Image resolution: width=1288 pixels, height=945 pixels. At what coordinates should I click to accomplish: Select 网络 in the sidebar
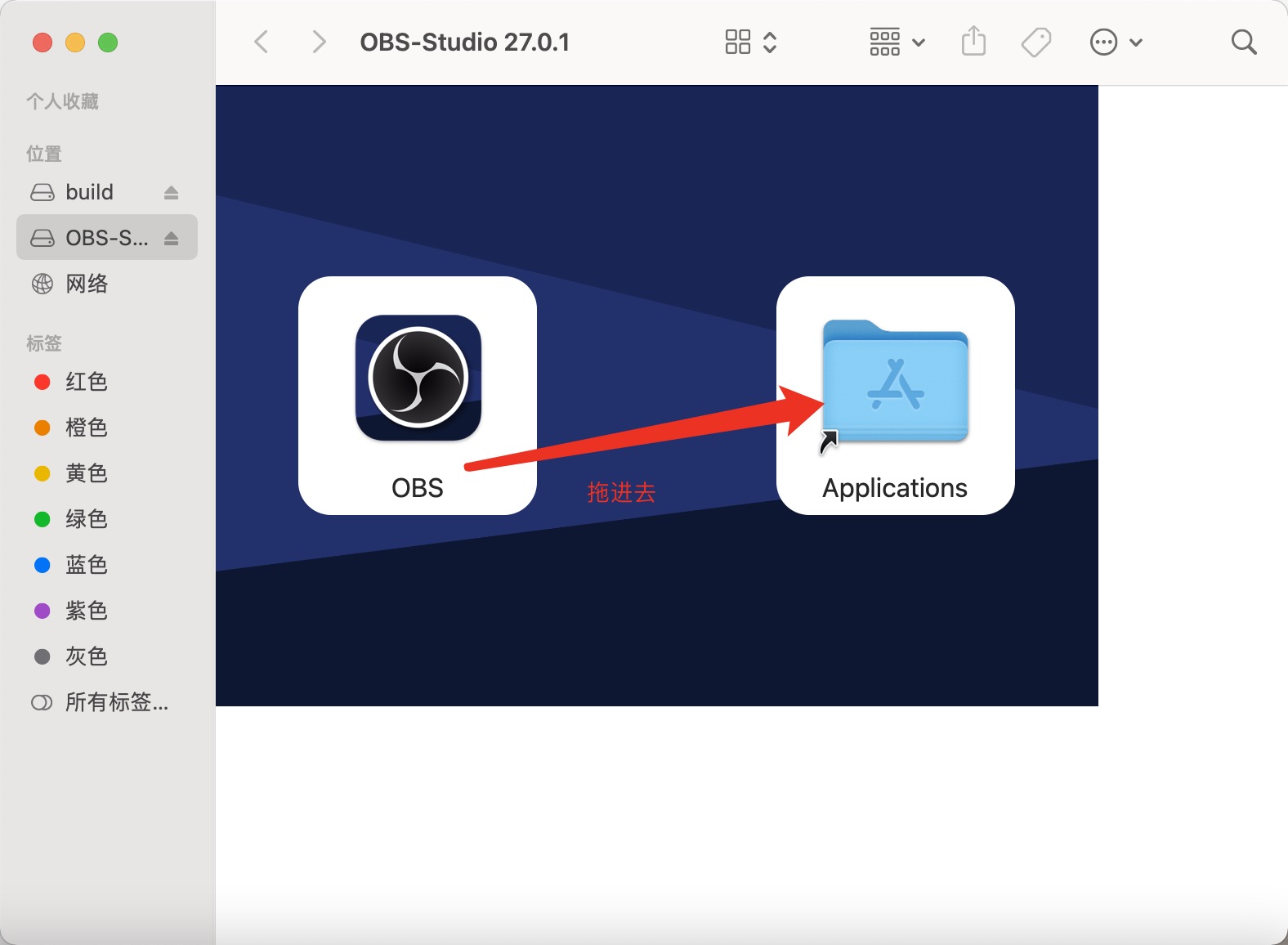(86, 284)
